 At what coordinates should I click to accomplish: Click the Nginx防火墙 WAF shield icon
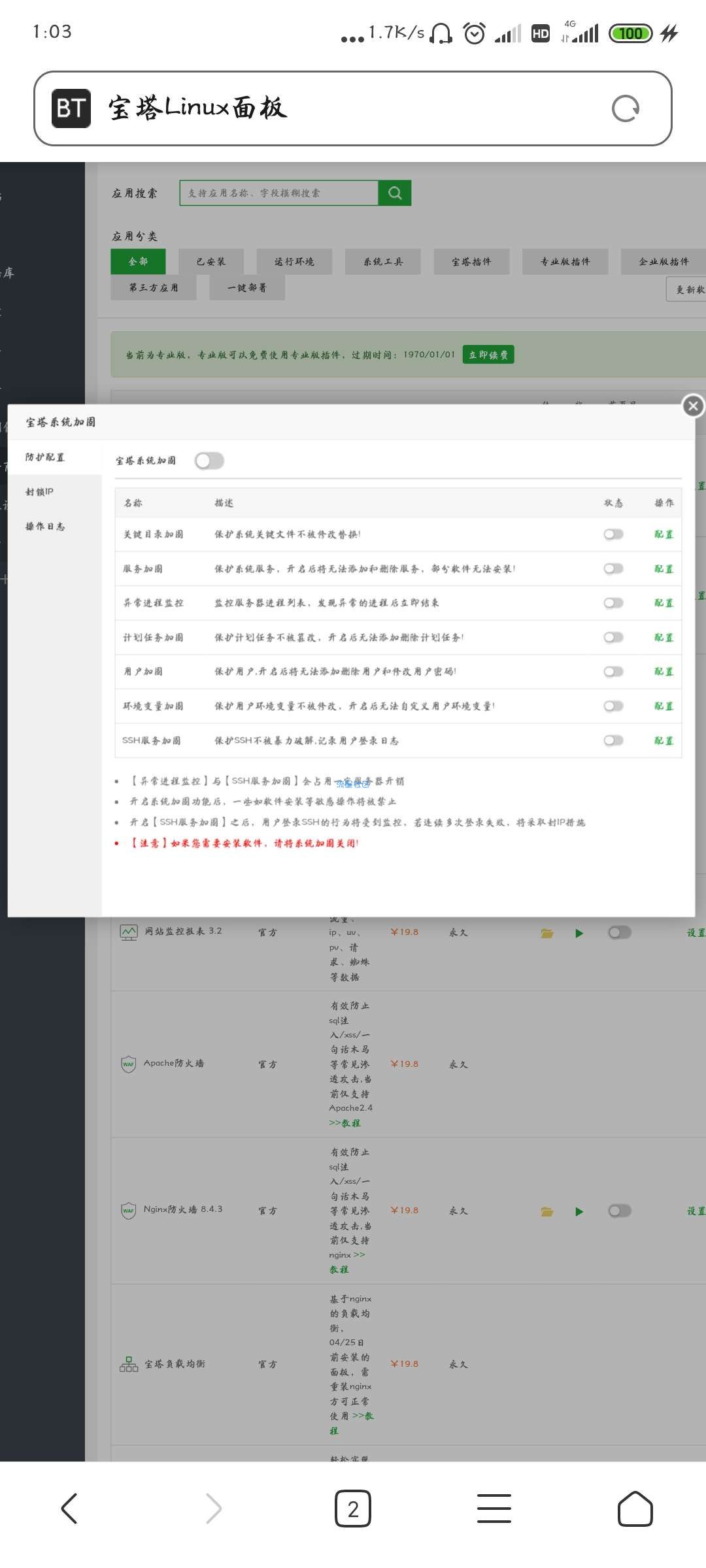point(128,1210)
